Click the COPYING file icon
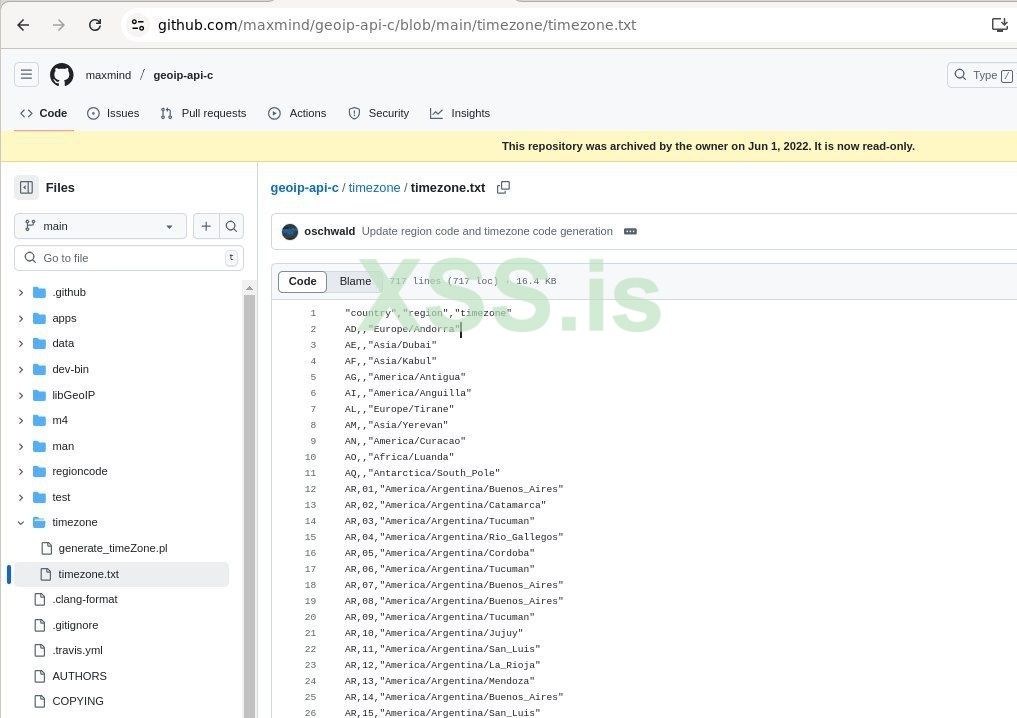This screenshot has height=718, width=1017. pos(40,702)
